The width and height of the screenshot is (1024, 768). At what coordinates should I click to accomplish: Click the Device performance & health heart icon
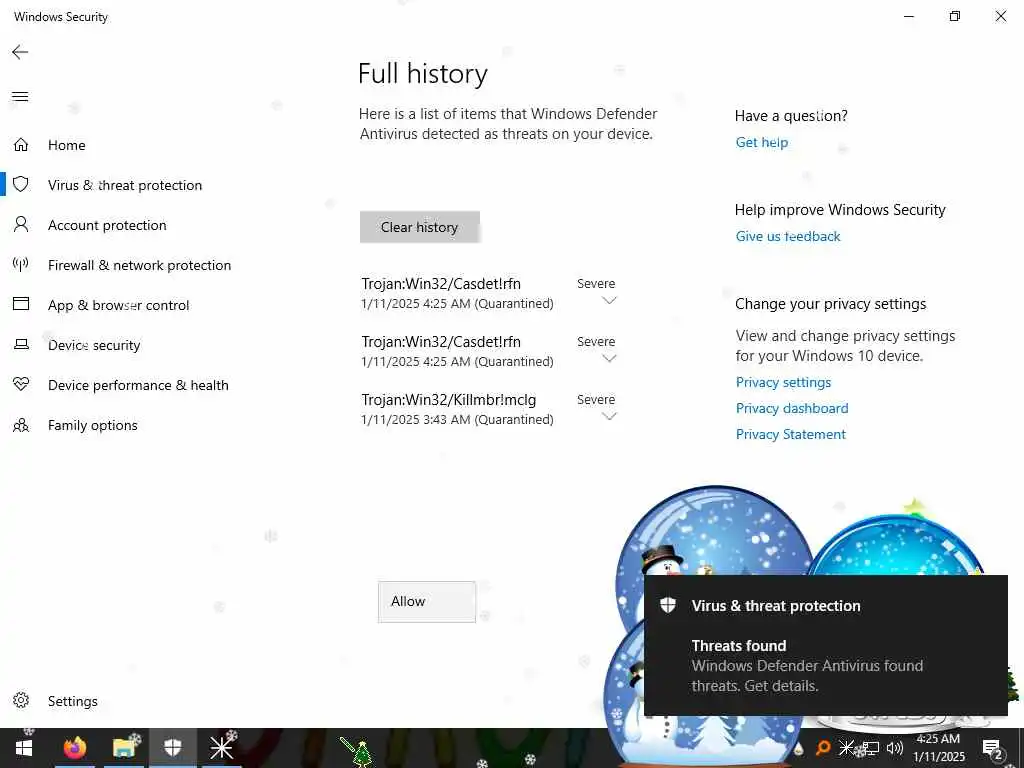click(x=21, y=384)
